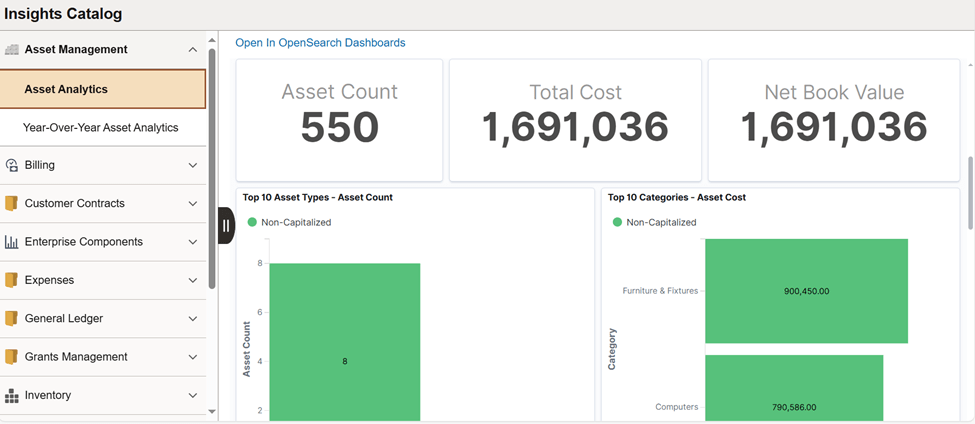Click the Furniture & Fixtures green bar

click(x=806, y=291)
